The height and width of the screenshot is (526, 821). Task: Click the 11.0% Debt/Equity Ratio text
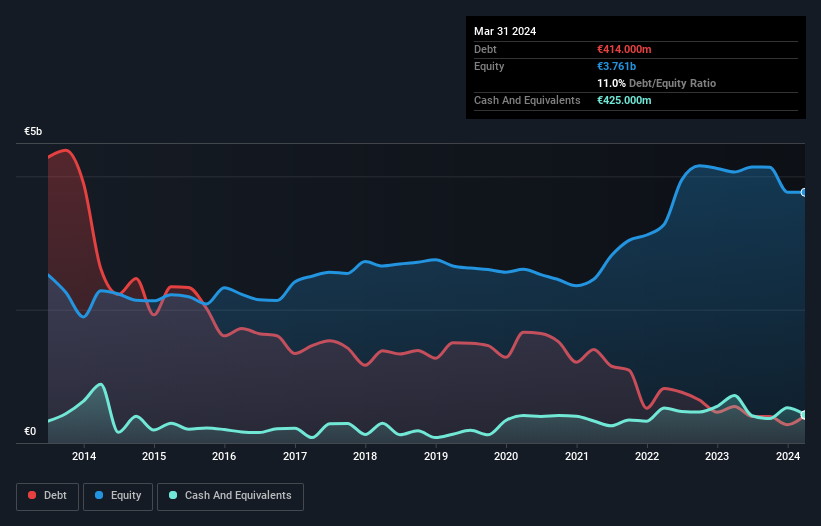click(657, 83)
